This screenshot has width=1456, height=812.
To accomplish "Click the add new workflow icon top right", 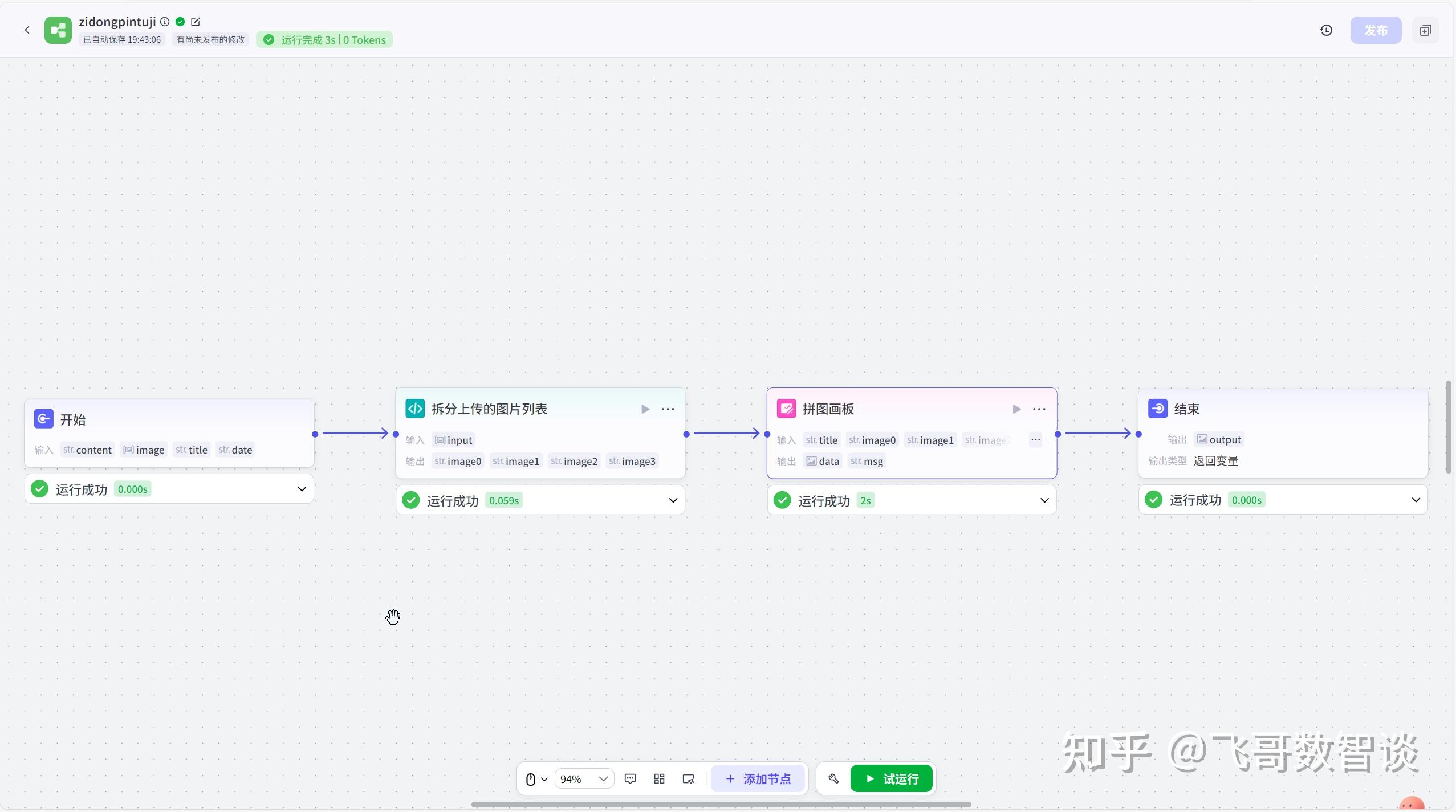I will (x=1426, y=30).
